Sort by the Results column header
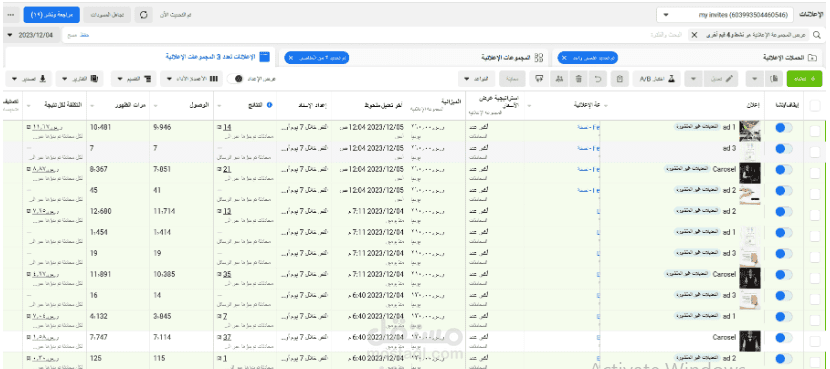The height and width of the screenshot is (369, 830). coord(256,105)
